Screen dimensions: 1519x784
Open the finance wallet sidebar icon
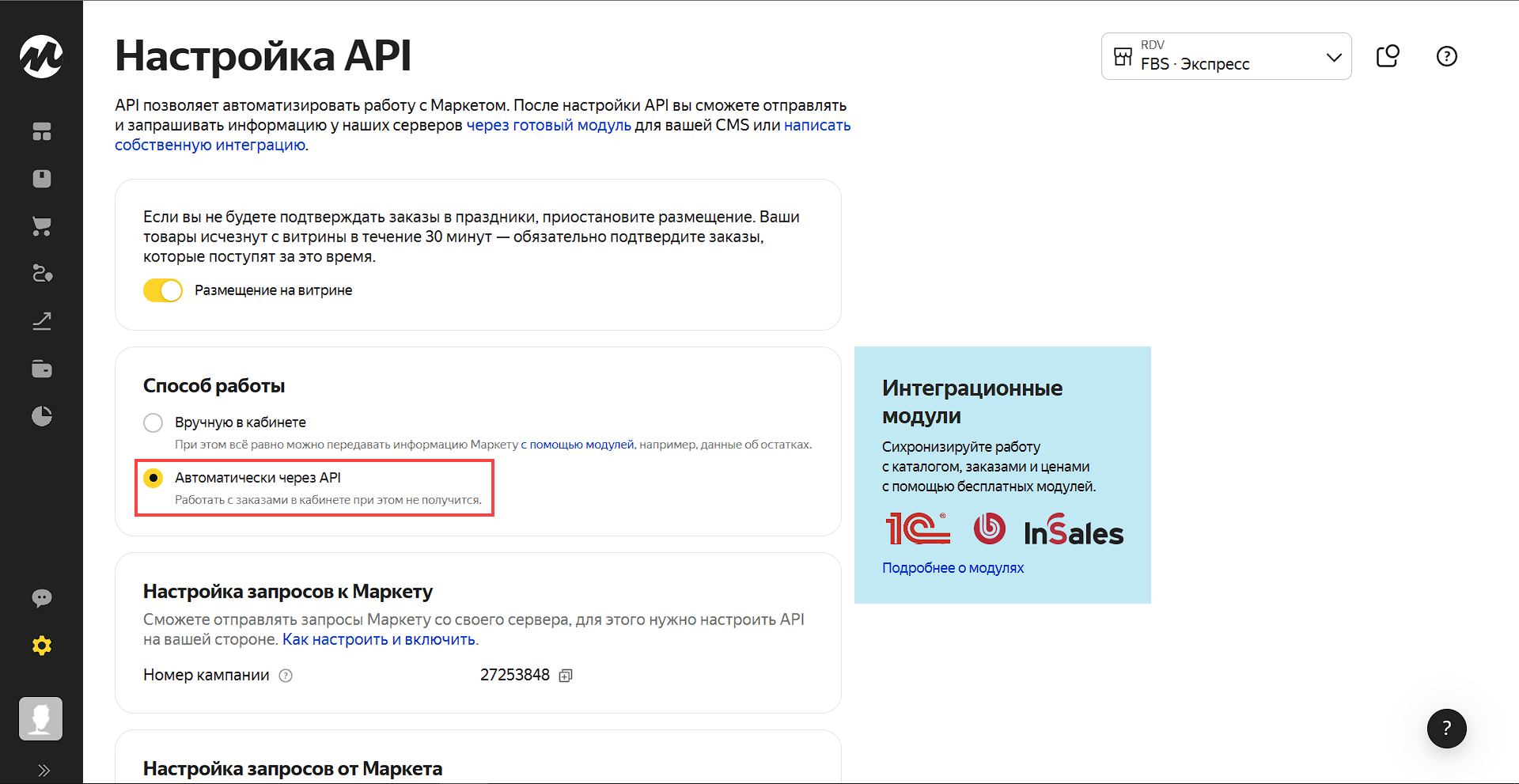[42, 369]
